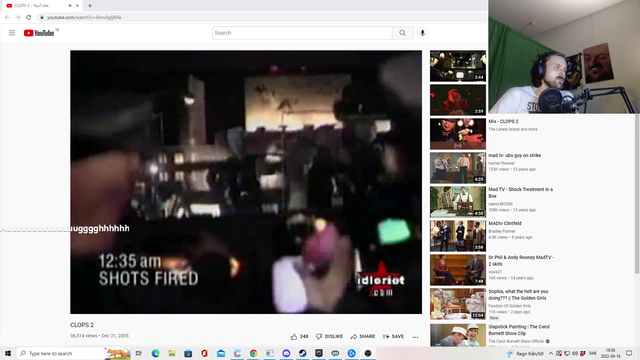This screenshot has height=360, width=640.
Task: Open the volume control in the tray
Action: [575, 353]
